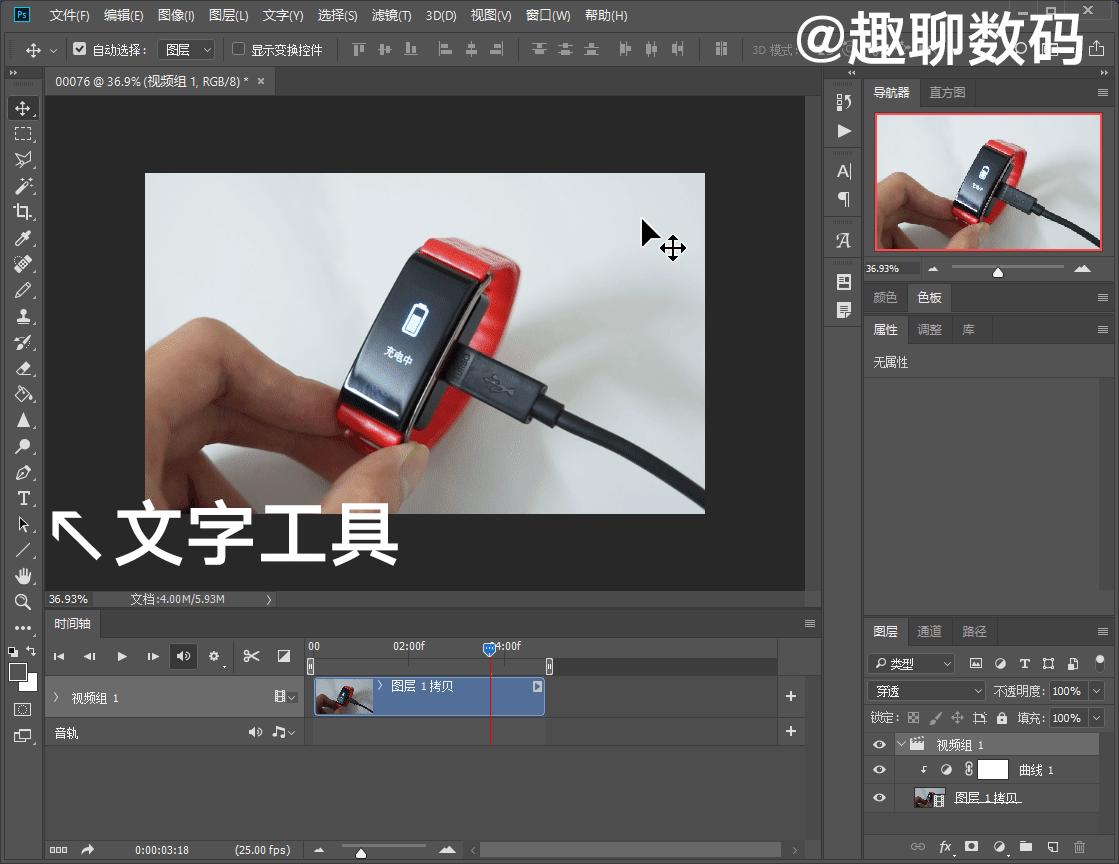This screenshot has width=1119, height=864.
Task: Select the Eyedropper tool
Action: tap(24, 238)
